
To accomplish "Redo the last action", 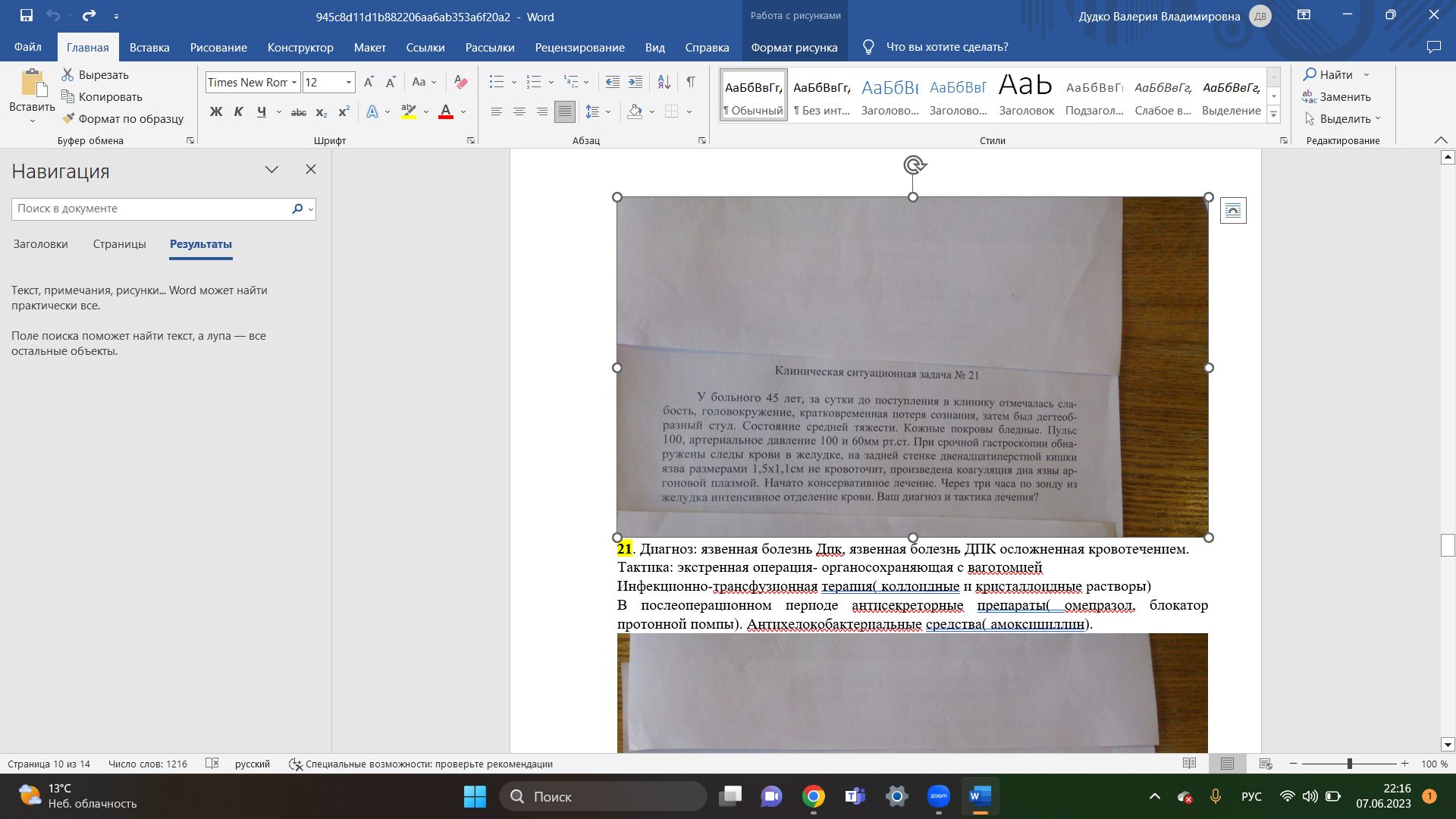I will point(89,15).
